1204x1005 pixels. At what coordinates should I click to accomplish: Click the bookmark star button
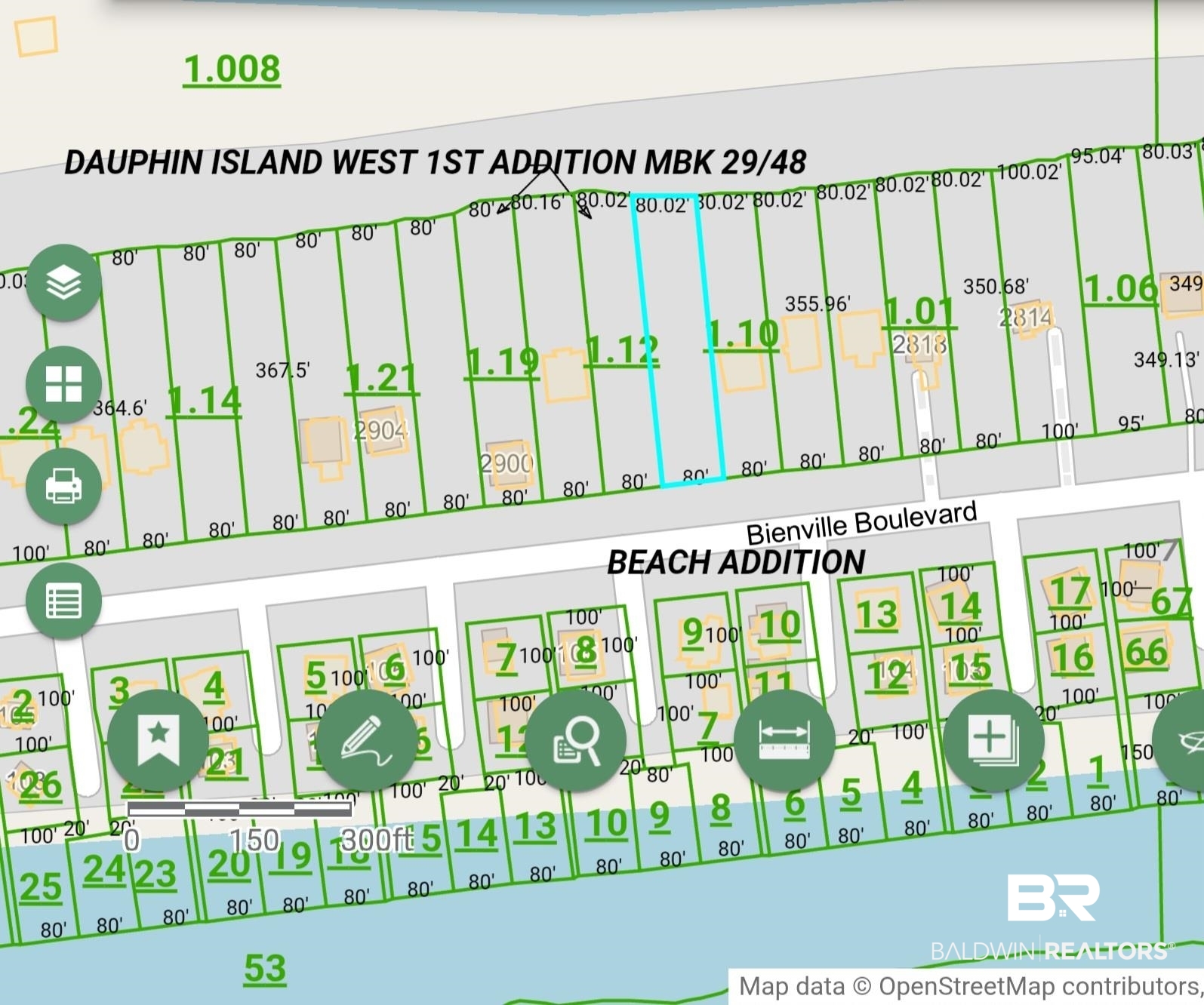(x=158, y=740)
